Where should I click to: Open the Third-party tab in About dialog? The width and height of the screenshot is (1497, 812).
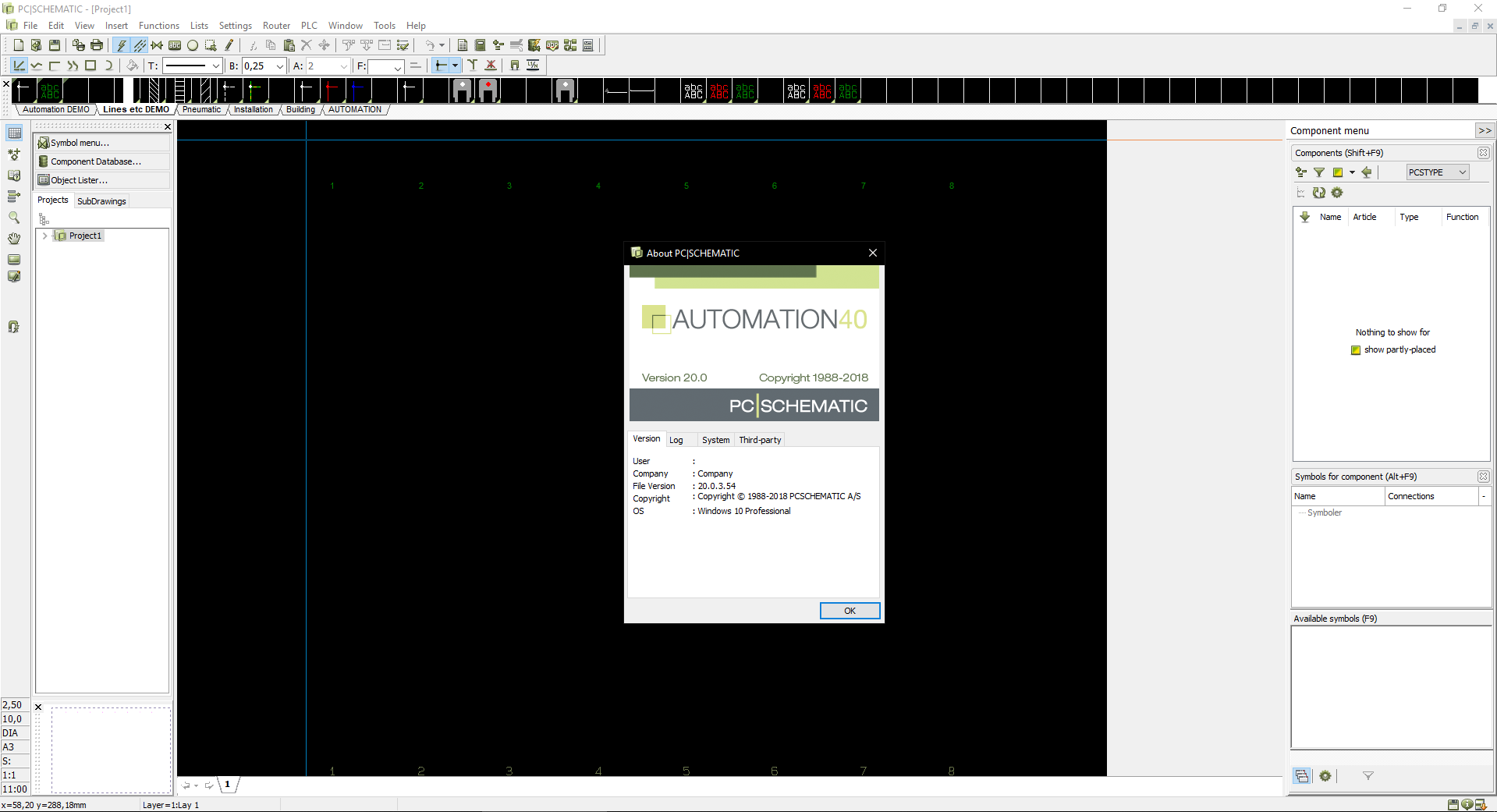[x=760, y=440]
